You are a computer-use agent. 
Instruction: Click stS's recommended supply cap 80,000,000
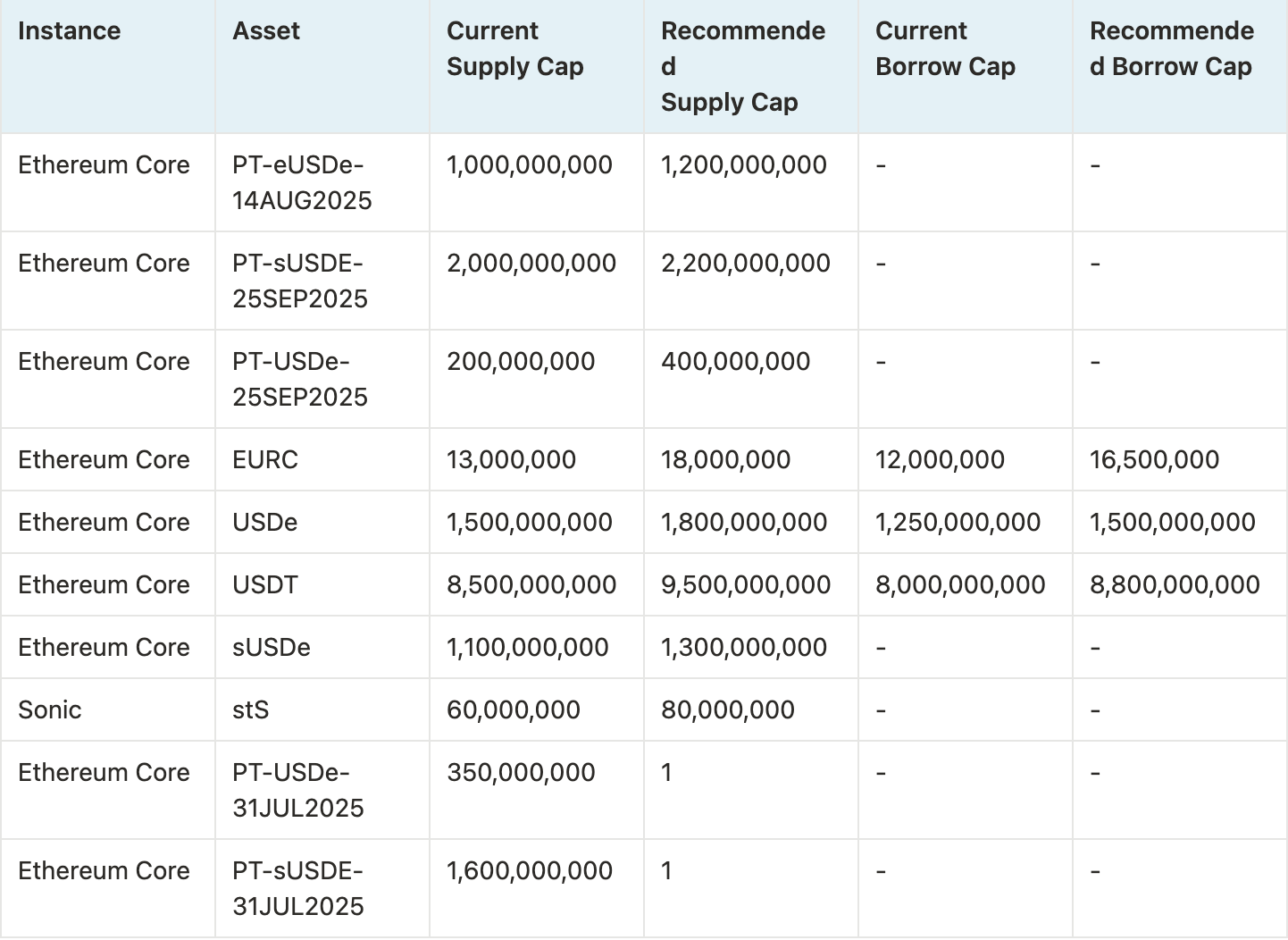pos(727,709)
